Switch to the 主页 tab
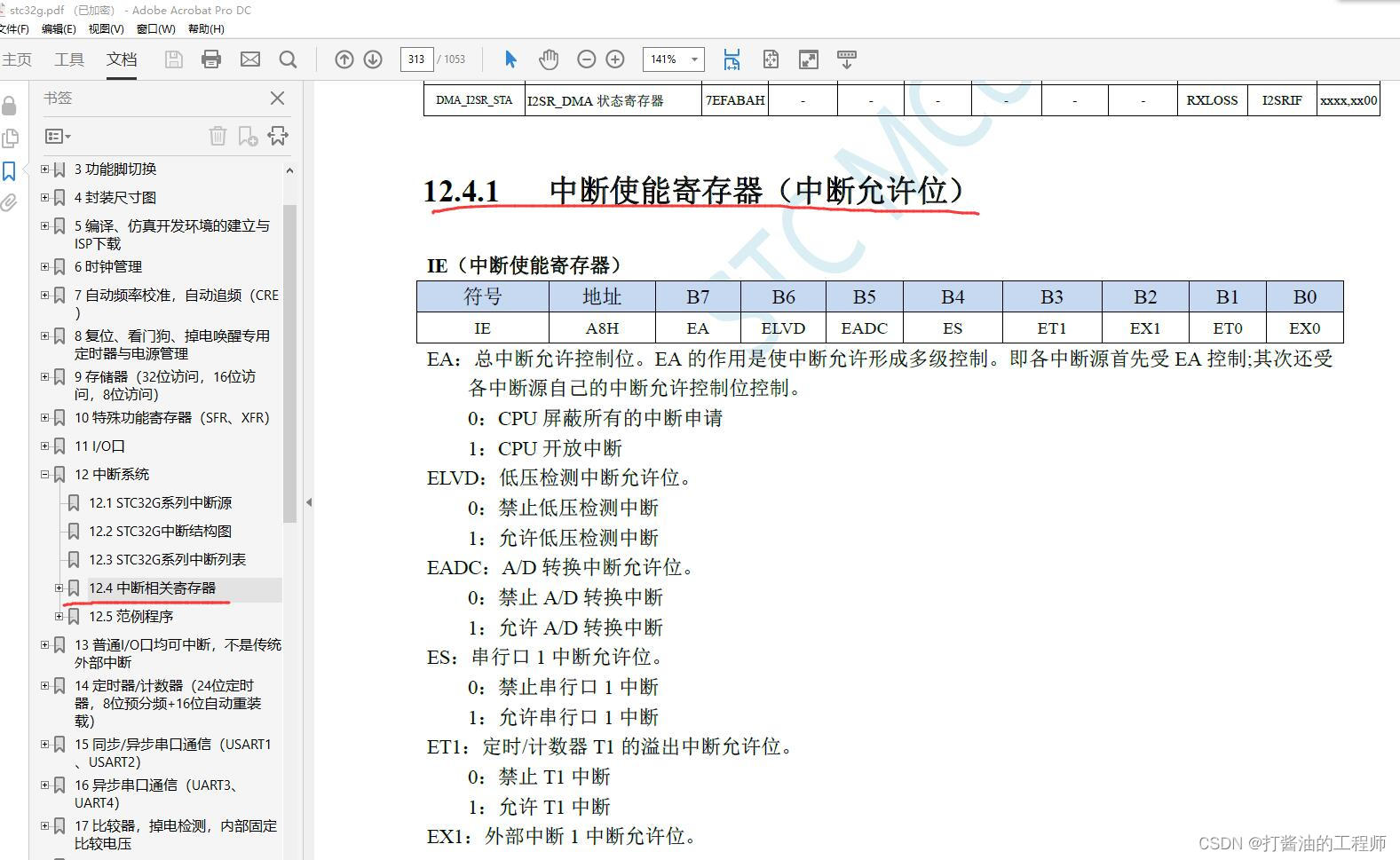This screenshot has height=860, width=1400. pos(17,59)
